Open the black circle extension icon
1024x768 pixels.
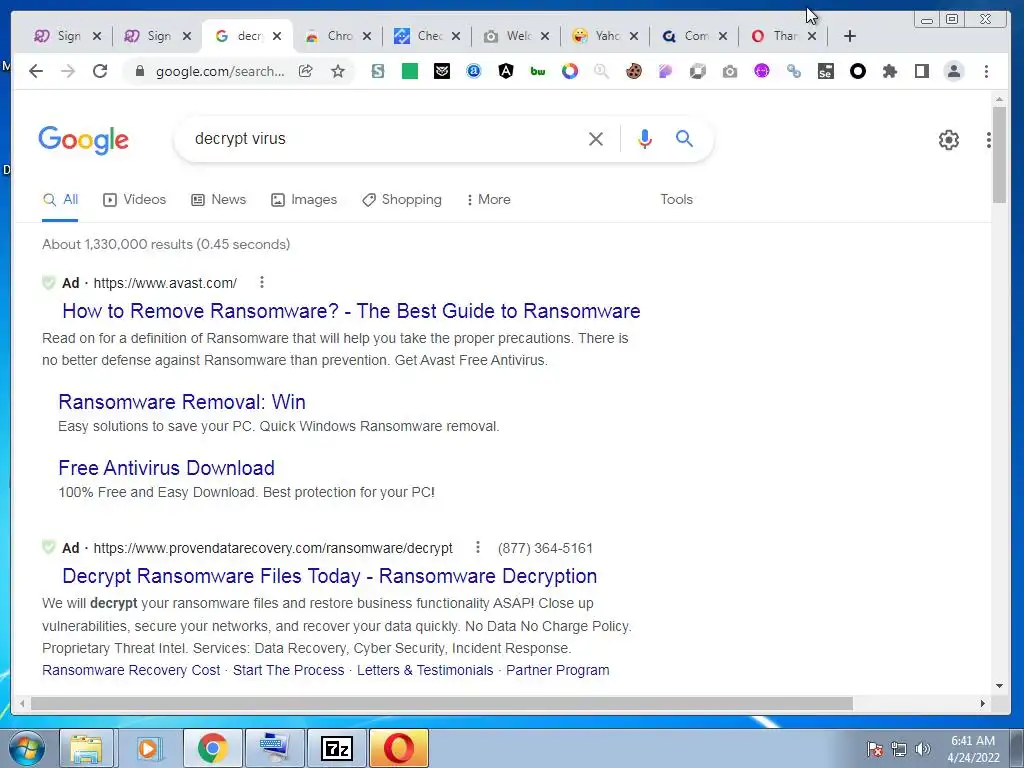(x=857, y=71)
